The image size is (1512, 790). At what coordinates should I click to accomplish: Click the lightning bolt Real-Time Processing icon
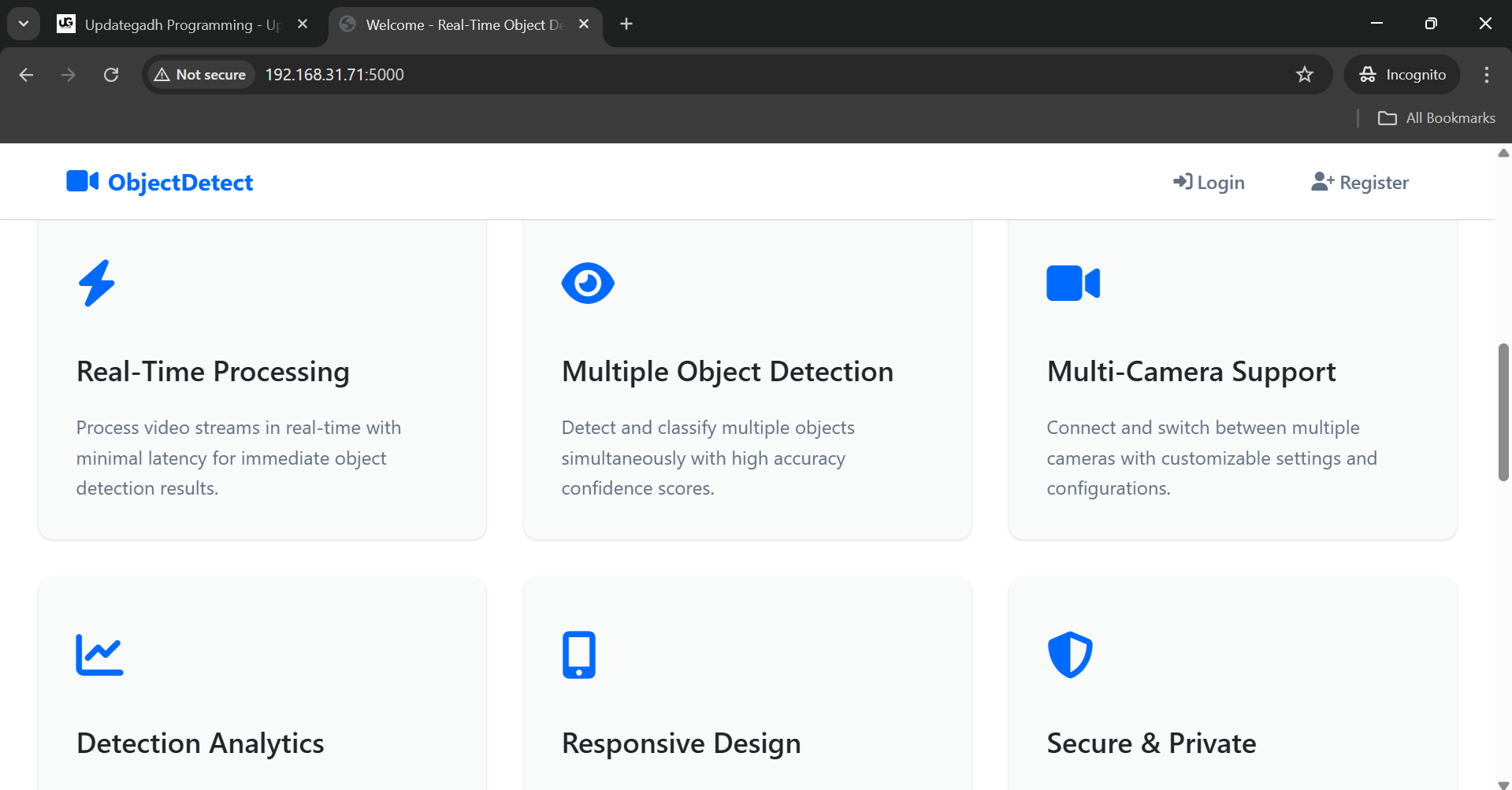coord(97,283)
